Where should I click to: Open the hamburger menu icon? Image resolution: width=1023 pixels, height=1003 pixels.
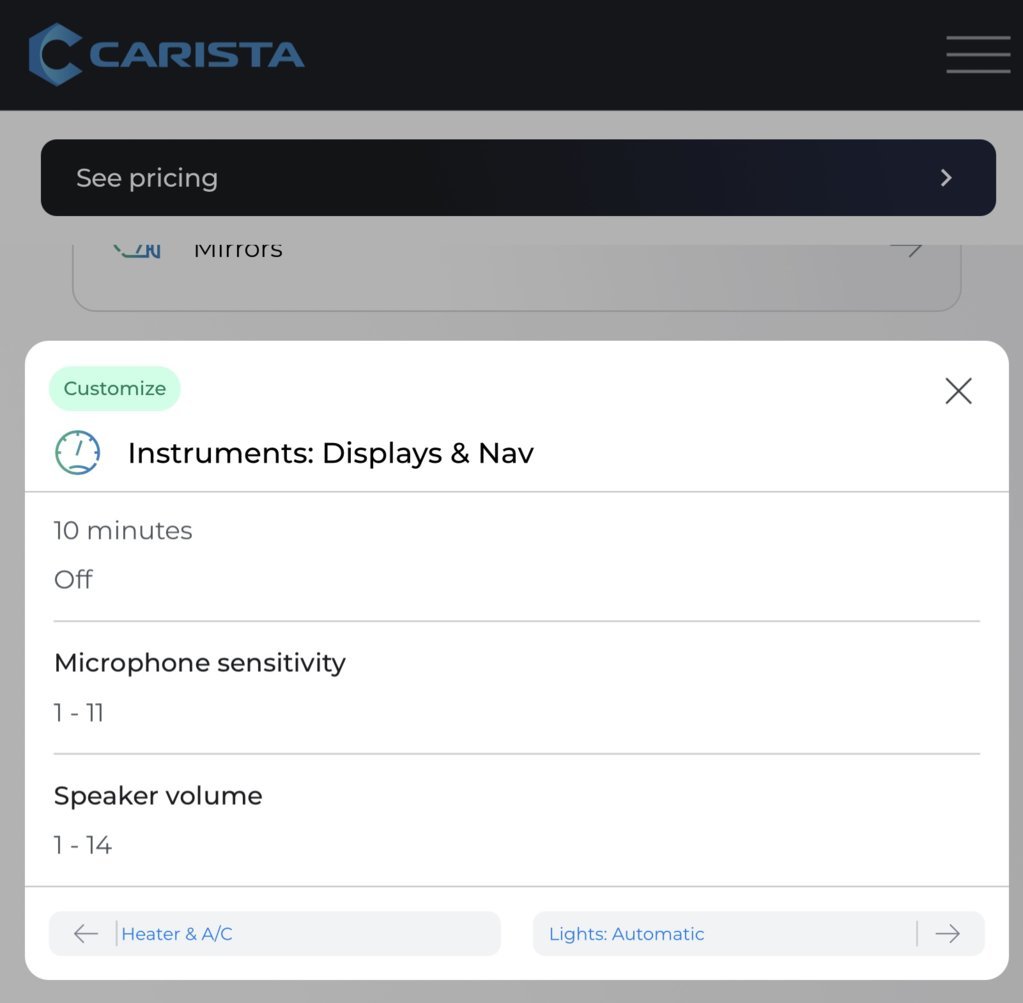pyautogui.click(x=978, y=55)
